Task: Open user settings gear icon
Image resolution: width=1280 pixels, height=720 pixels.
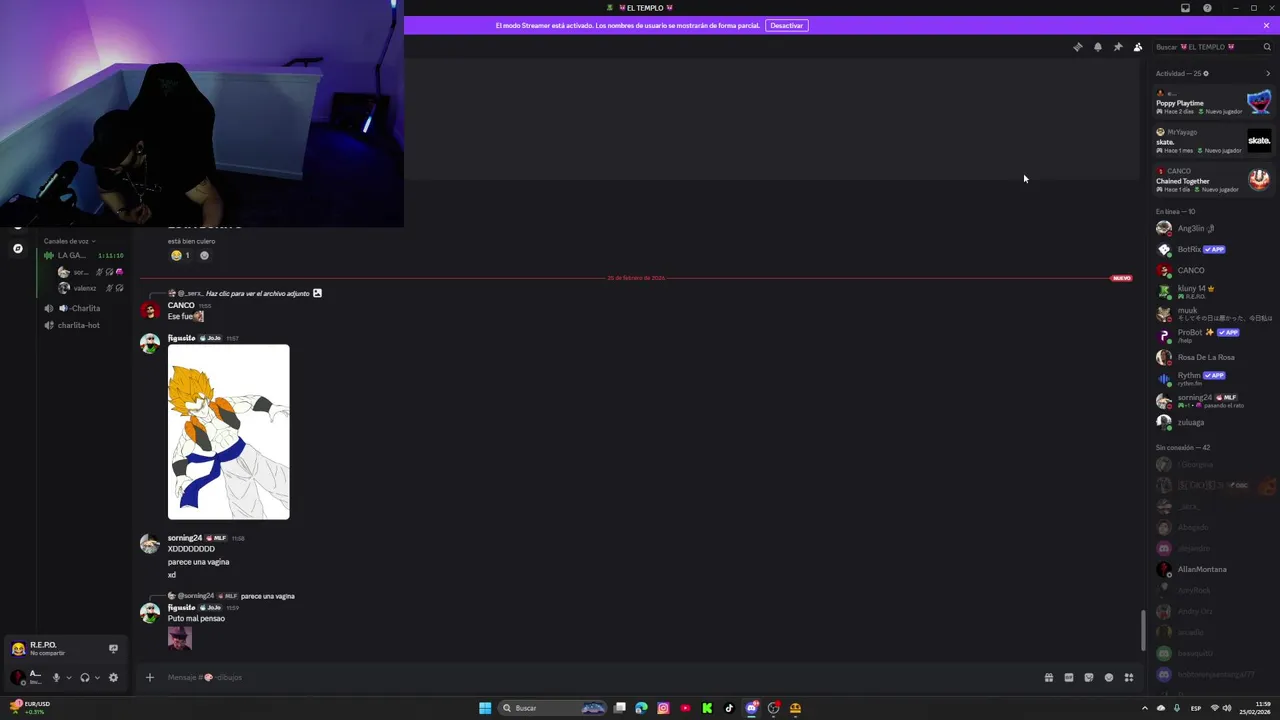Action: pos(113,677)
